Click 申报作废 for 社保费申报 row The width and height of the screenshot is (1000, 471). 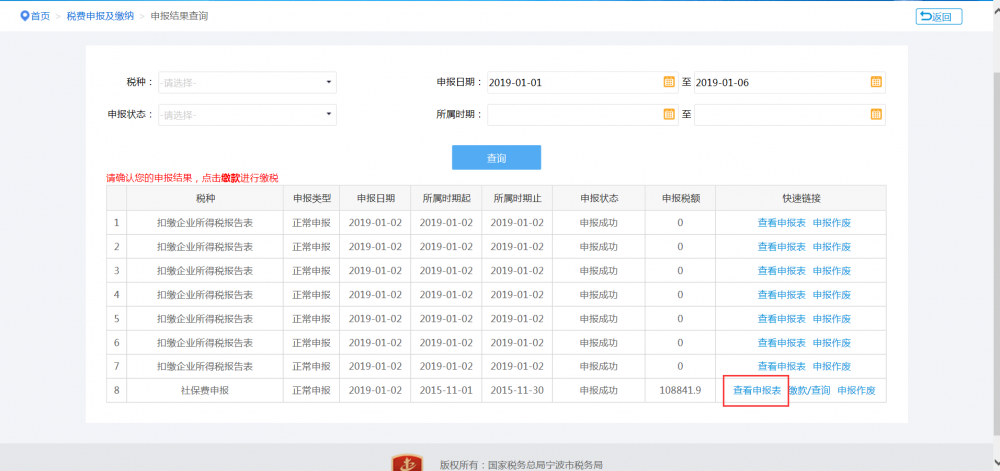coord(856,390)
